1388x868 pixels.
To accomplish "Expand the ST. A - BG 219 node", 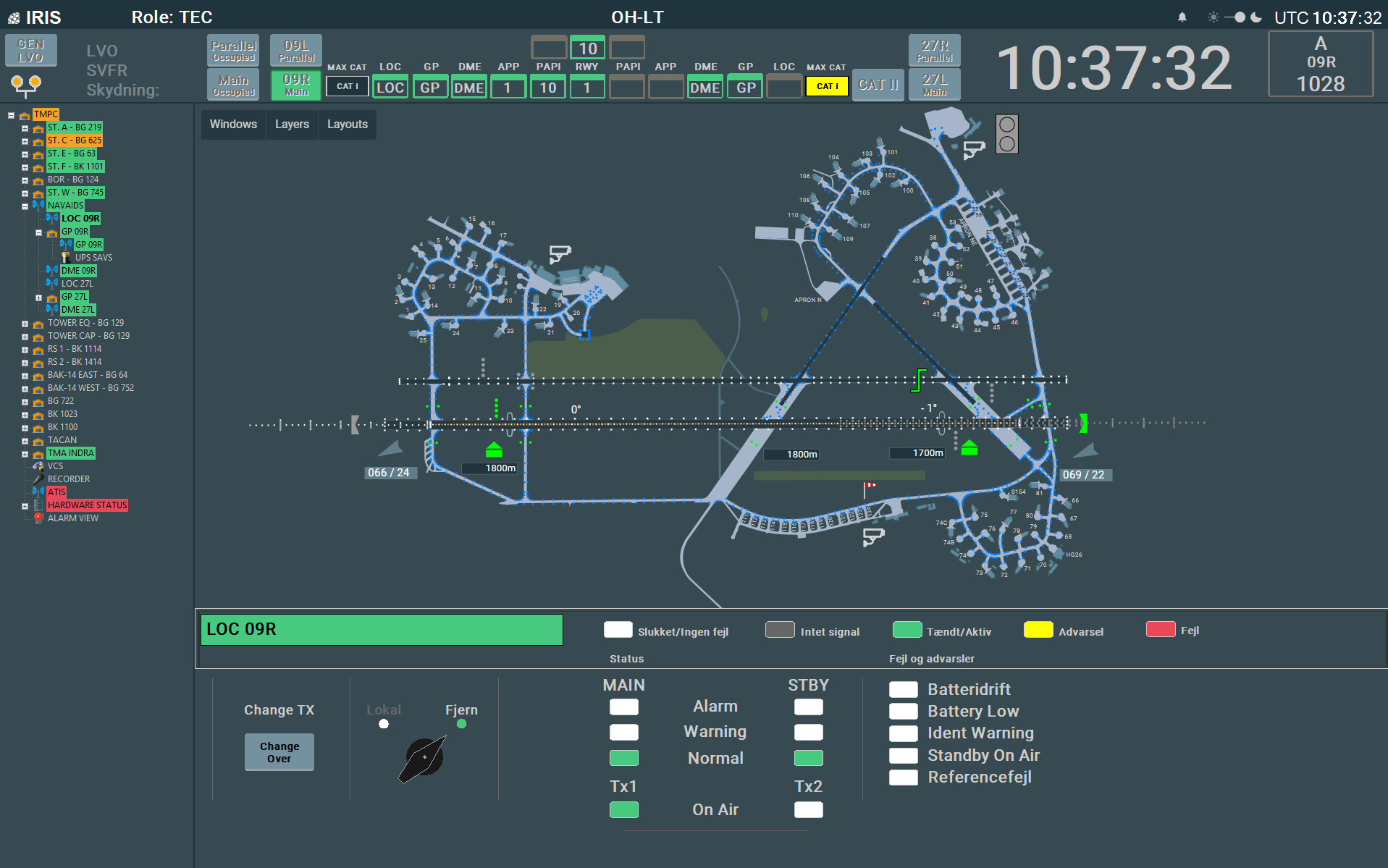I will (x=25, y=128).
